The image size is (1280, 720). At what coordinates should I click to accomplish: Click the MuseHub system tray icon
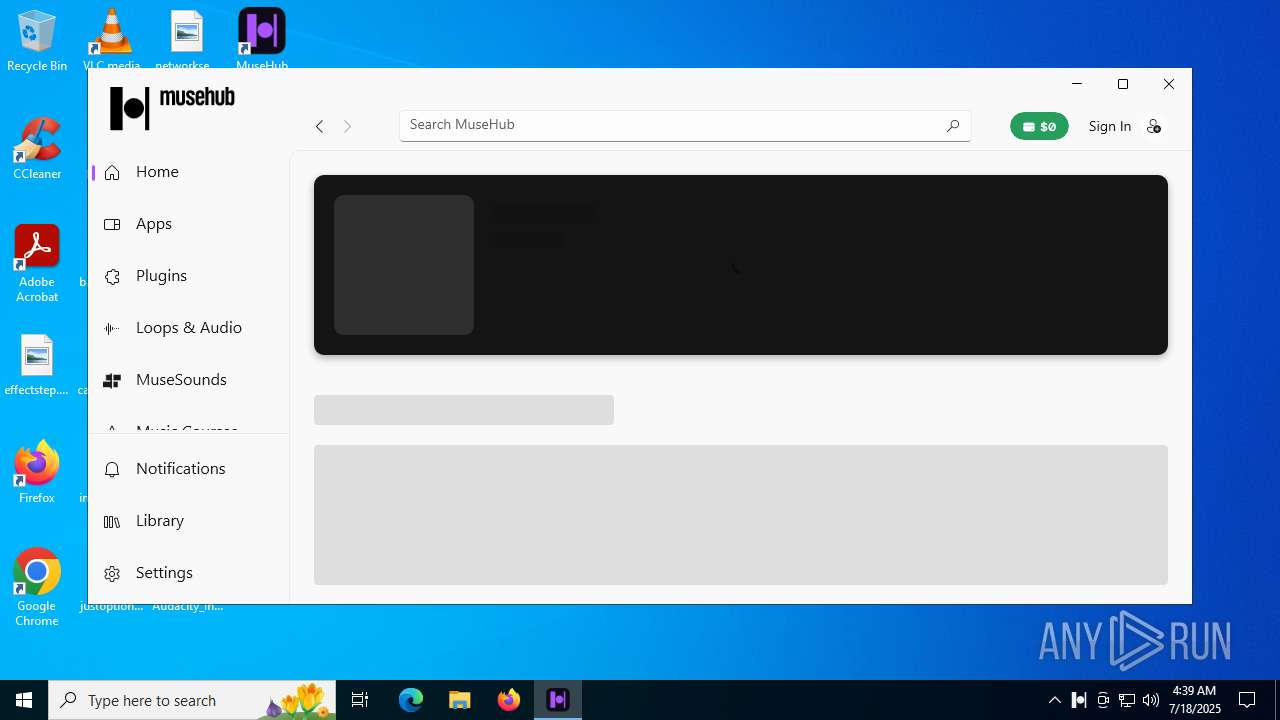pyautogui.click(x=1079, y=700)
